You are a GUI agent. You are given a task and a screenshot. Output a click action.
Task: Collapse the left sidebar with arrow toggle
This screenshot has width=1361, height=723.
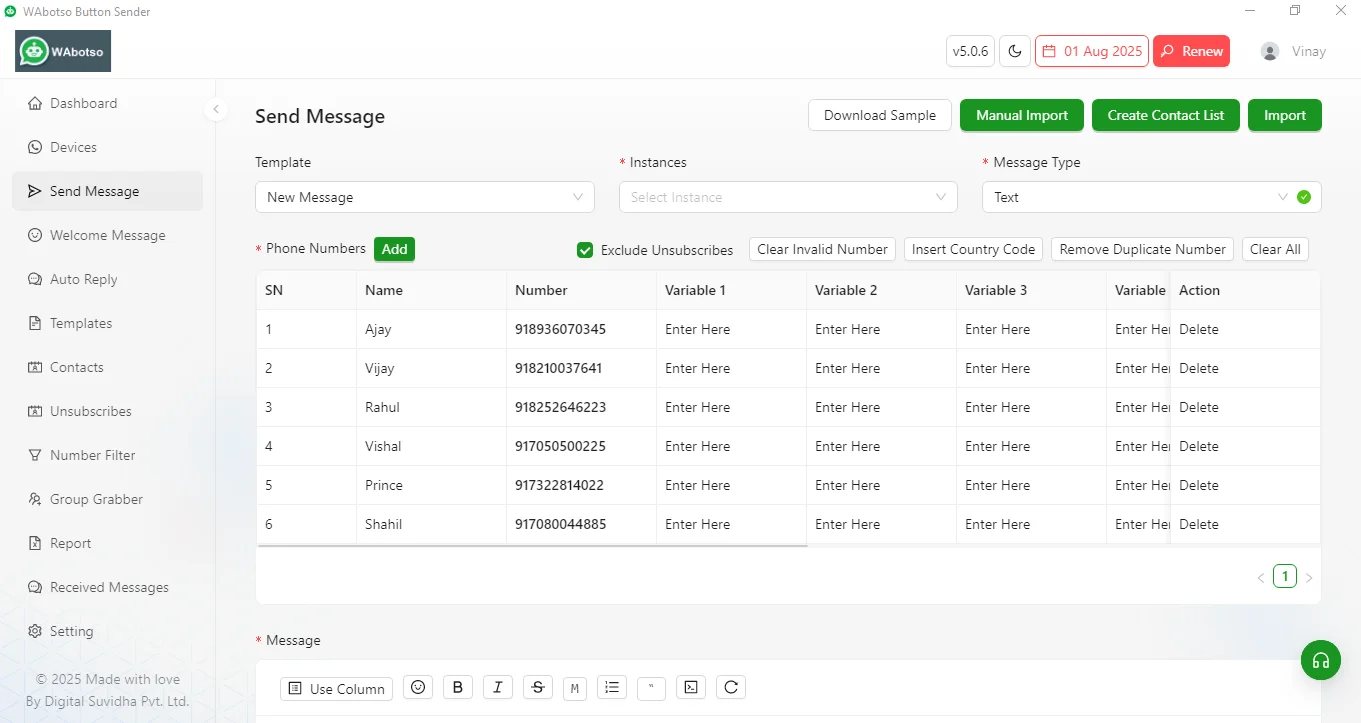coord(216,109)
